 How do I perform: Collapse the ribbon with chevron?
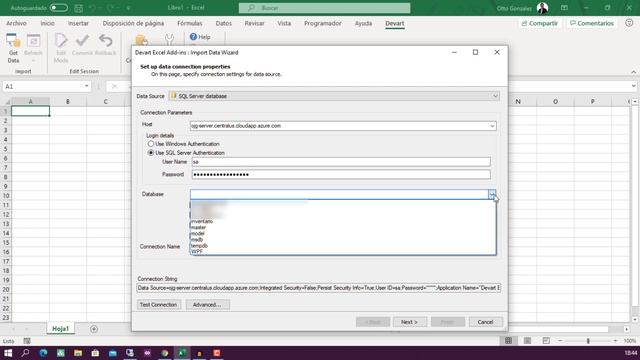click(x=633, y=72)
